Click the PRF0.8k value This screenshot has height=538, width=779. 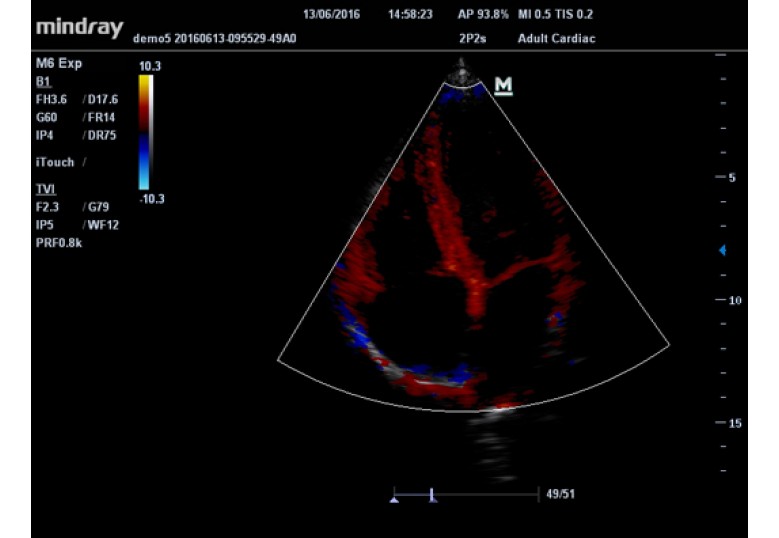coord(59,243)
